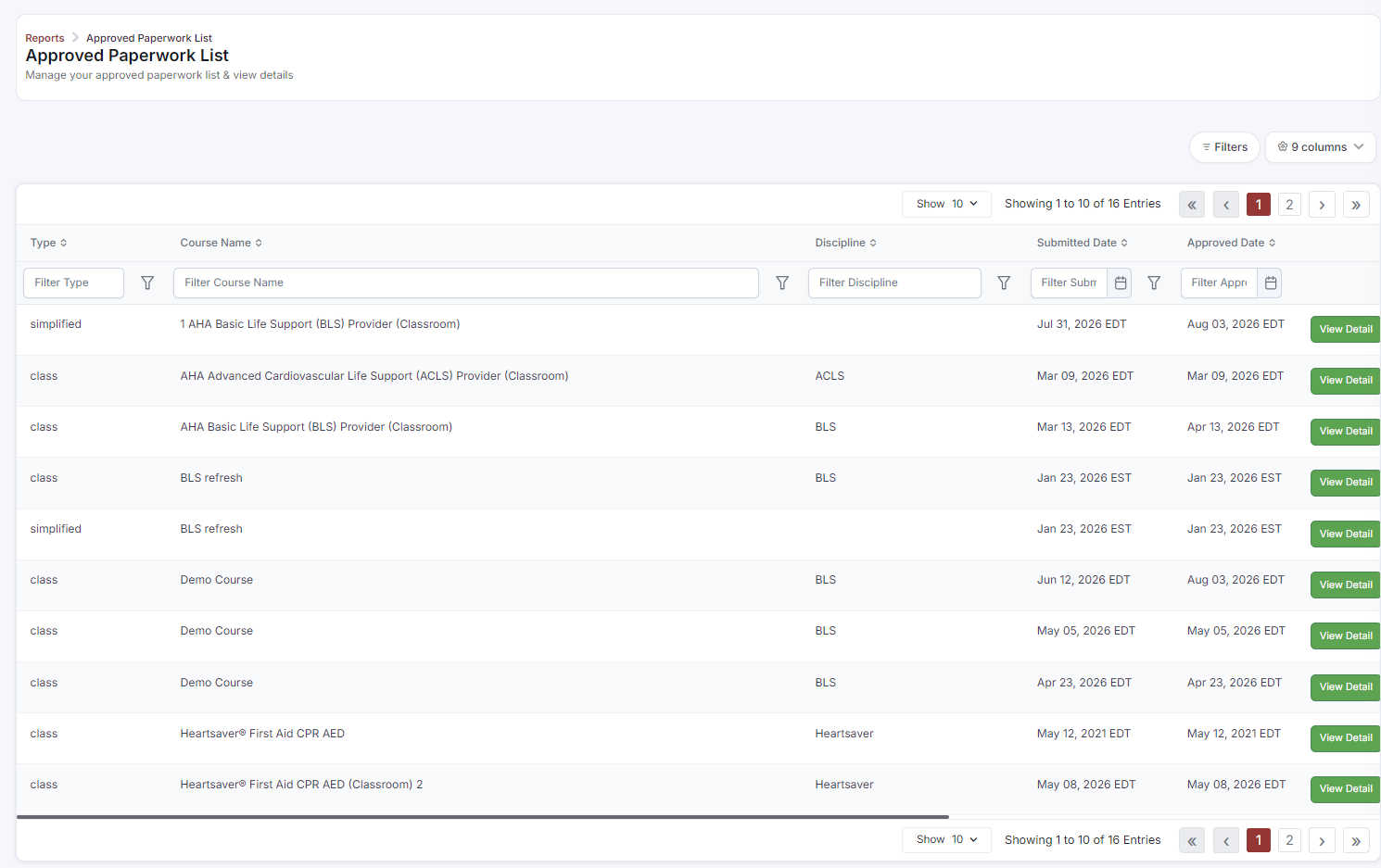Select page 2 in bottom pagination
The image size is (1381, 868).
point(1289,840)
